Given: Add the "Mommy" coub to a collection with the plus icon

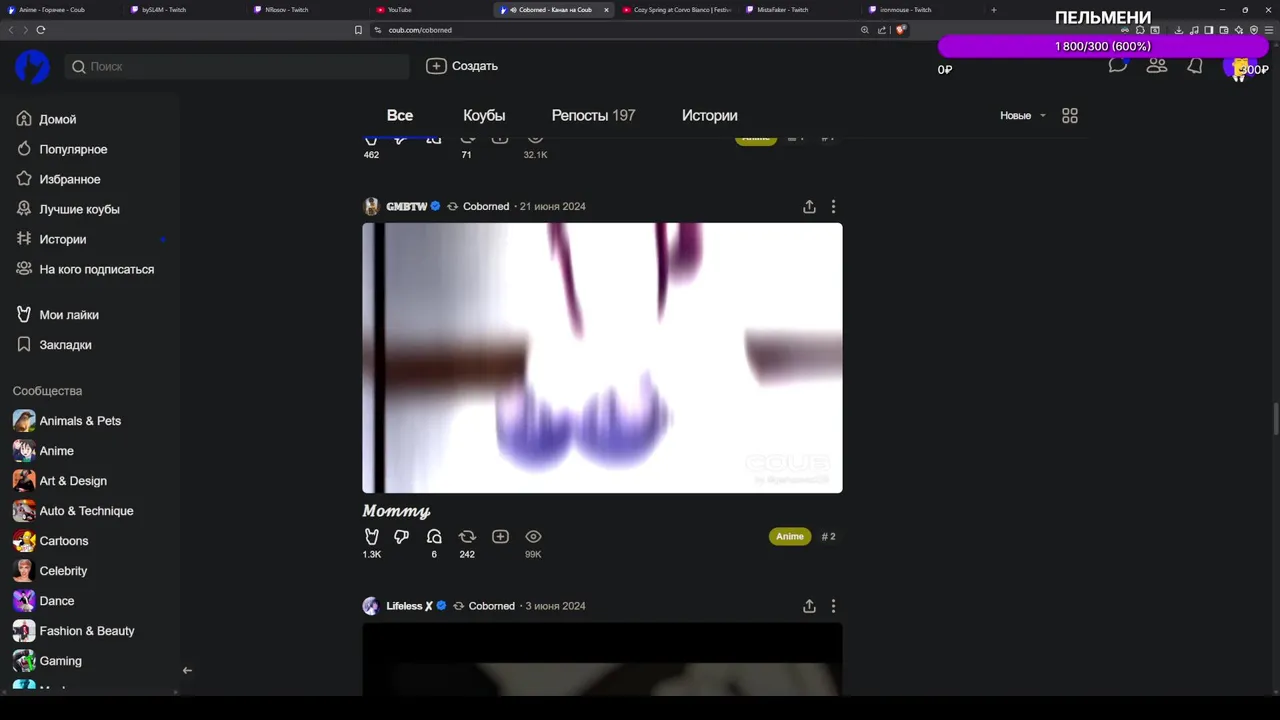Looking at the screenshot, I should 501,537.
